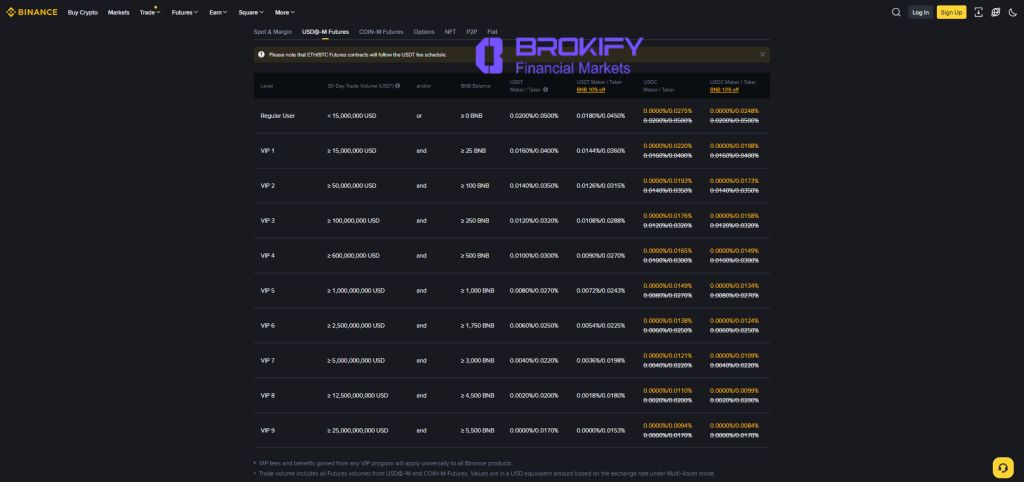Follow the USDT BNB 10% off link
Viewport: 1024px width, 482px height.
click(x=591, y=90)
